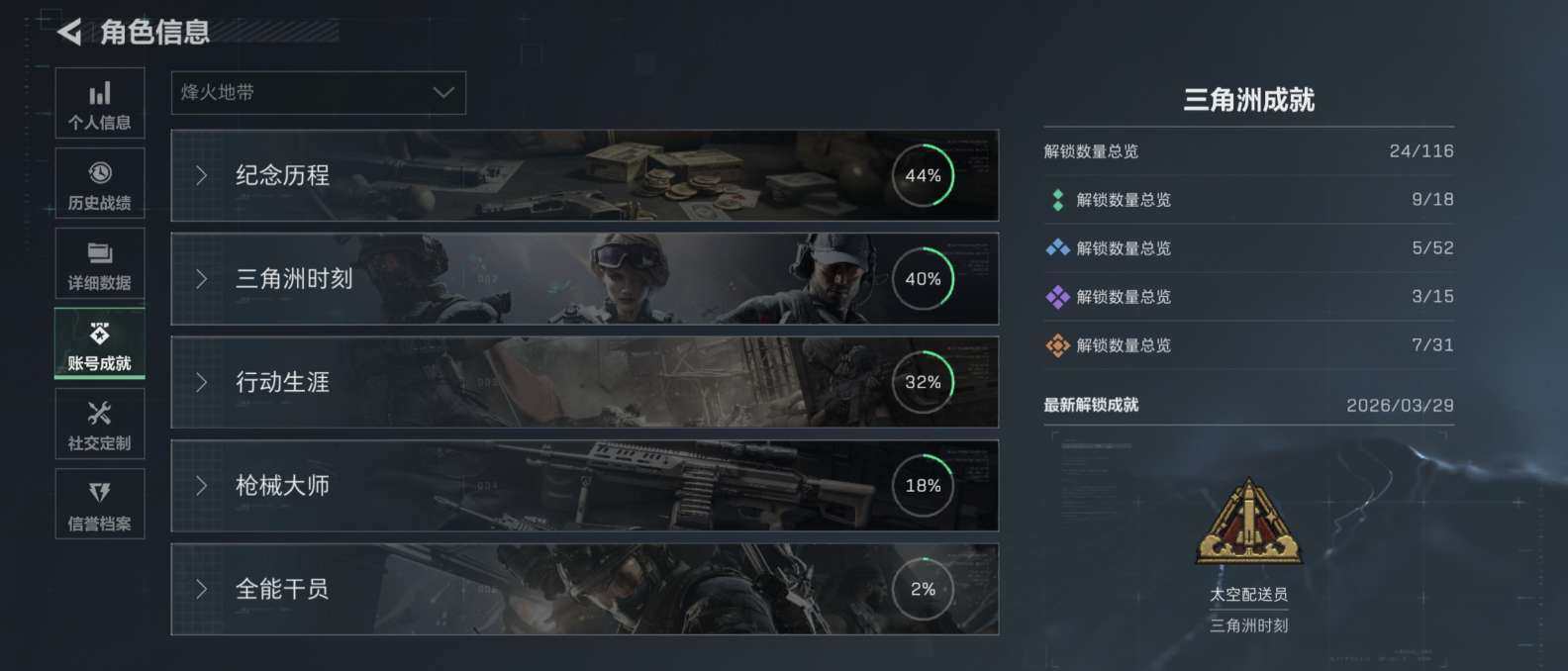Click the purple diamond achievement tier icon
Viewport: 1568px width, 671px height.
(x=1058, y=296)
